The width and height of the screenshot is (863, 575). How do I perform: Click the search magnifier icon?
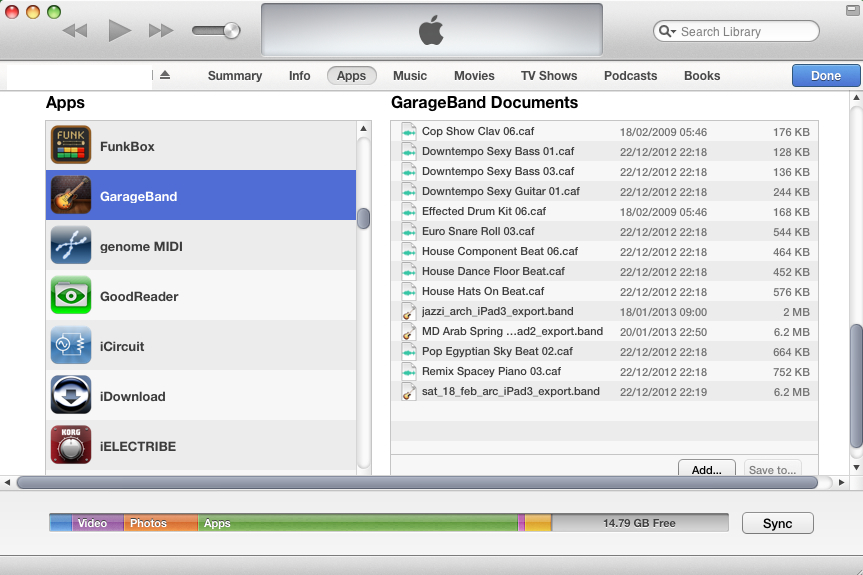point(667,31)
